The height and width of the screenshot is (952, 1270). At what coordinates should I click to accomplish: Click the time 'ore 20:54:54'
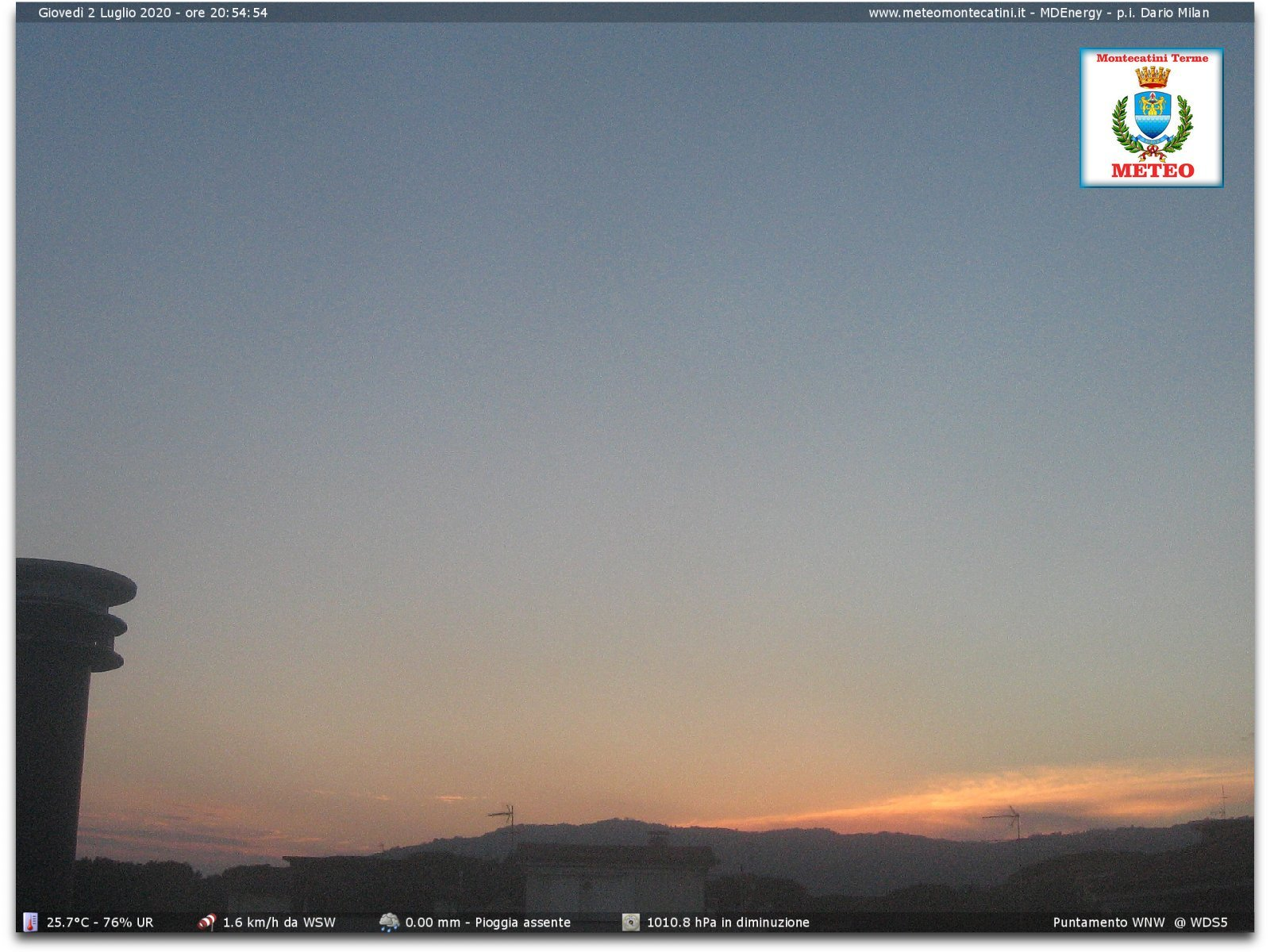point(226,13)
